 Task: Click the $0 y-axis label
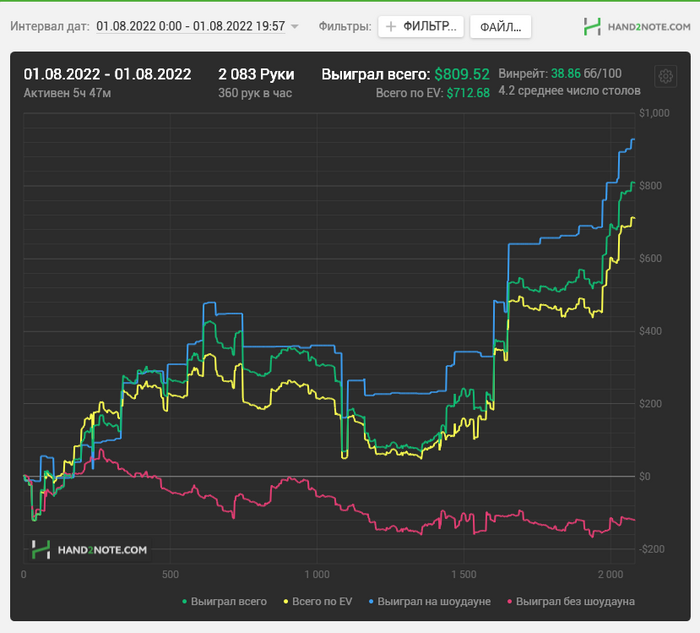(645, 476)
